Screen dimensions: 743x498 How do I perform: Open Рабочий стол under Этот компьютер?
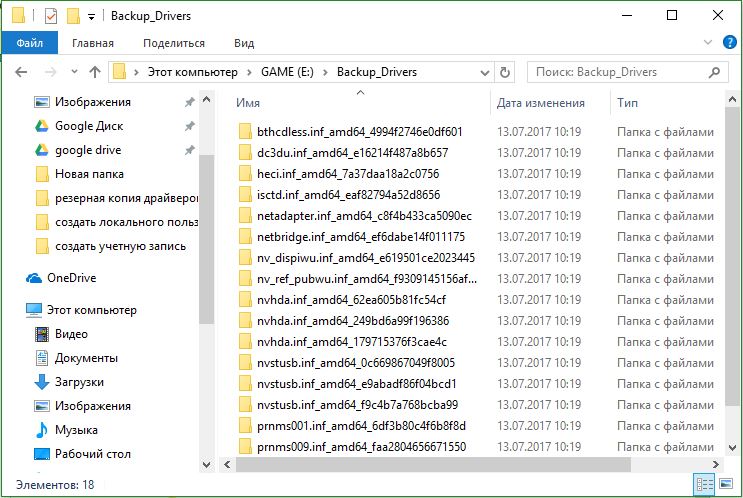point(92,454)
